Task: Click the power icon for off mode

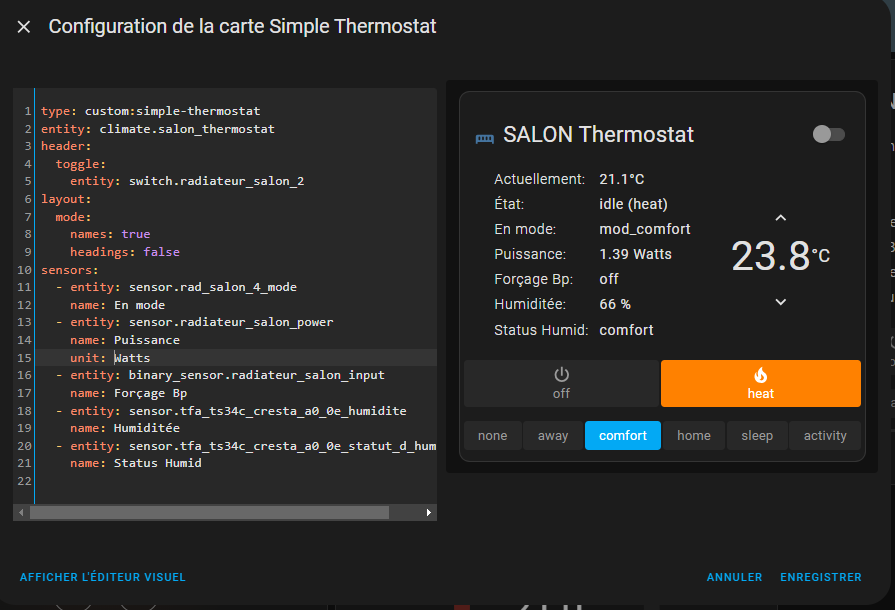Action: click(561, 375)
